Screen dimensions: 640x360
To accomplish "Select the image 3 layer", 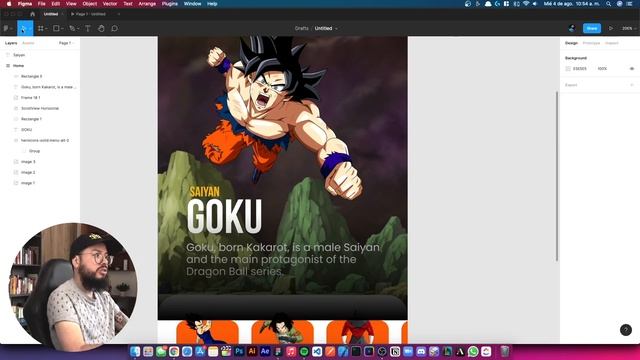I will (x=28, y=162).
